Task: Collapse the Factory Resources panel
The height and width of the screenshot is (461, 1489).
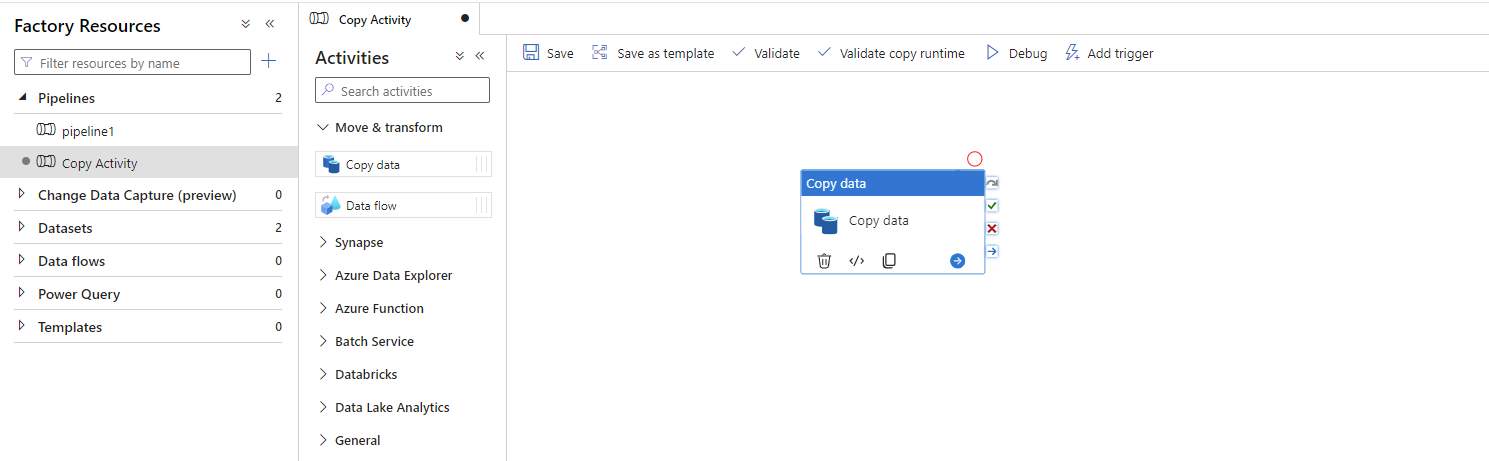Action: (x=269, y=24)
